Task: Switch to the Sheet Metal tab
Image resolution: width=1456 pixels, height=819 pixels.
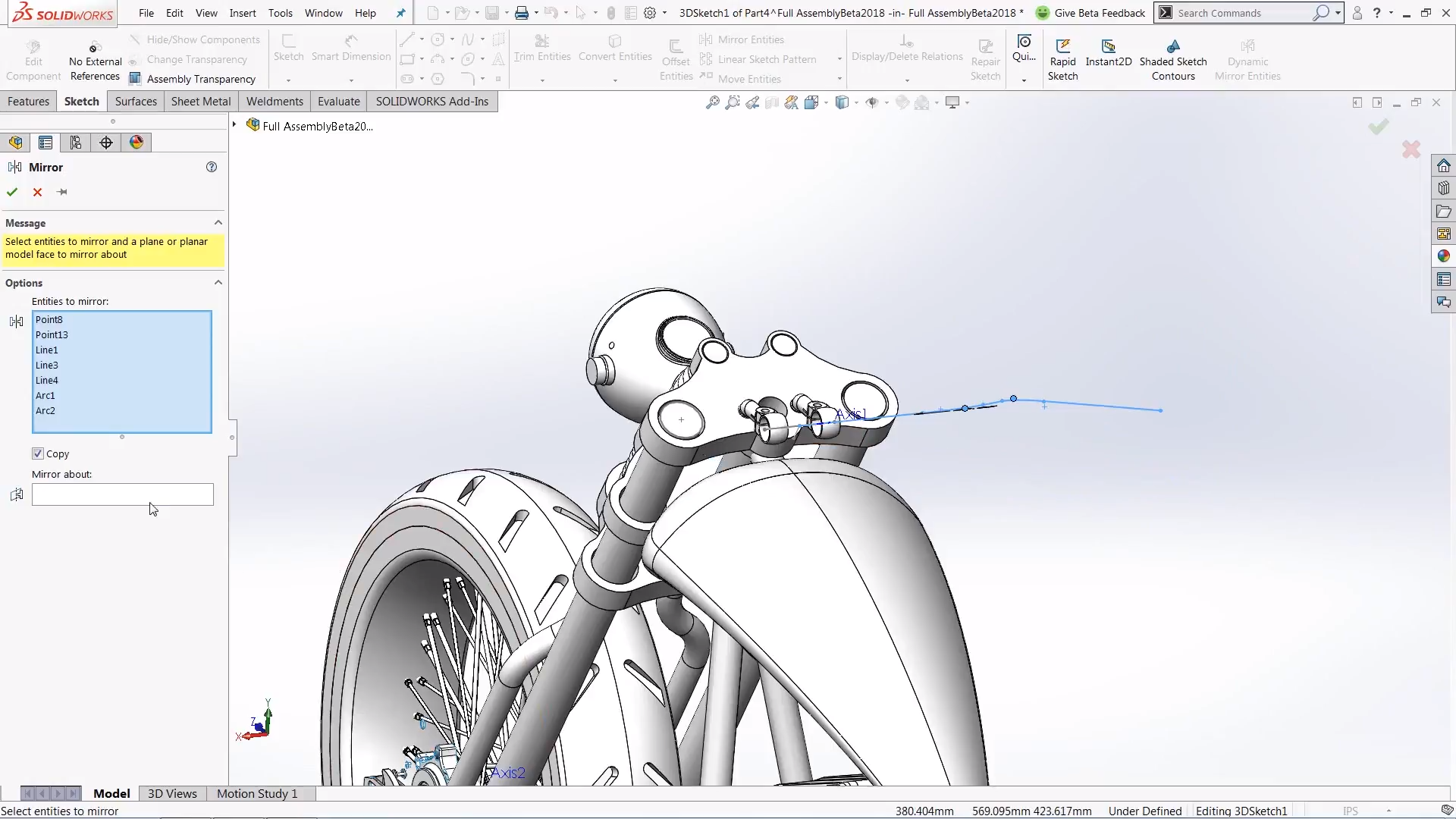Action: click(200, 101)
